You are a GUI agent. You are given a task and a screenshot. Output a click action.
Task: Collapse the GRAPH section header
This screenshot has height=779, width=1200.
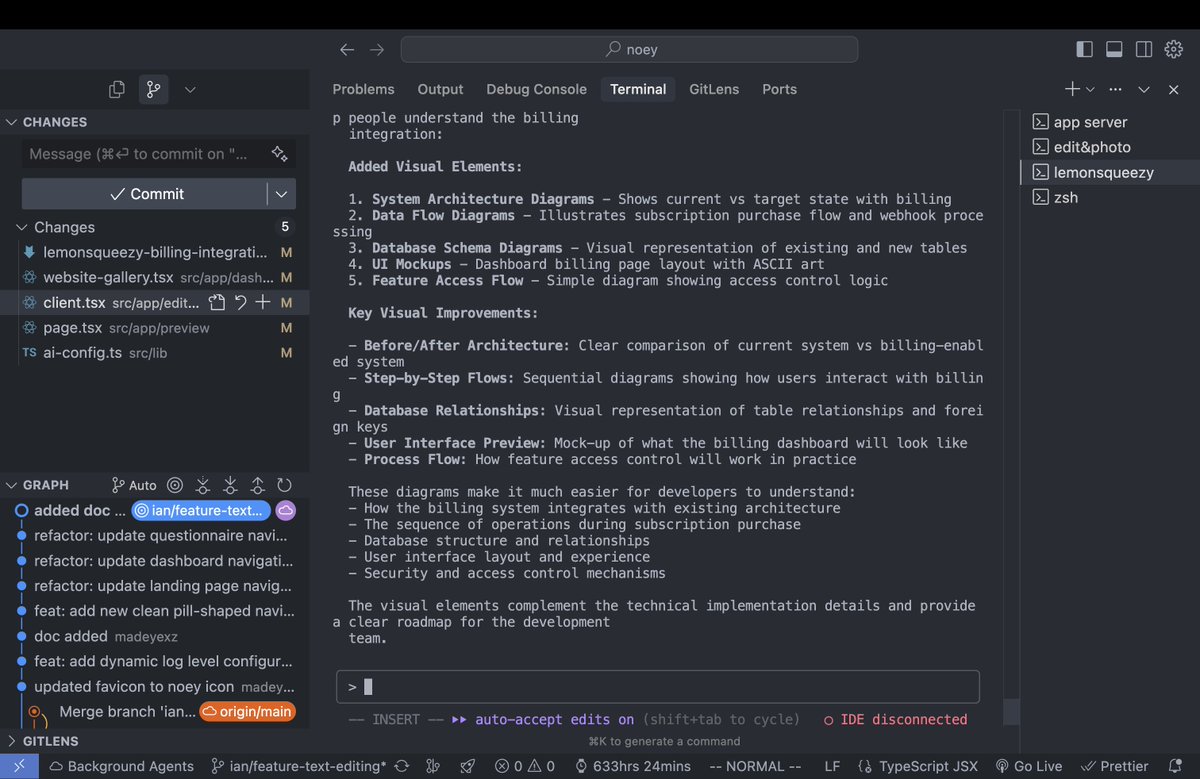[x=48, y=485]
